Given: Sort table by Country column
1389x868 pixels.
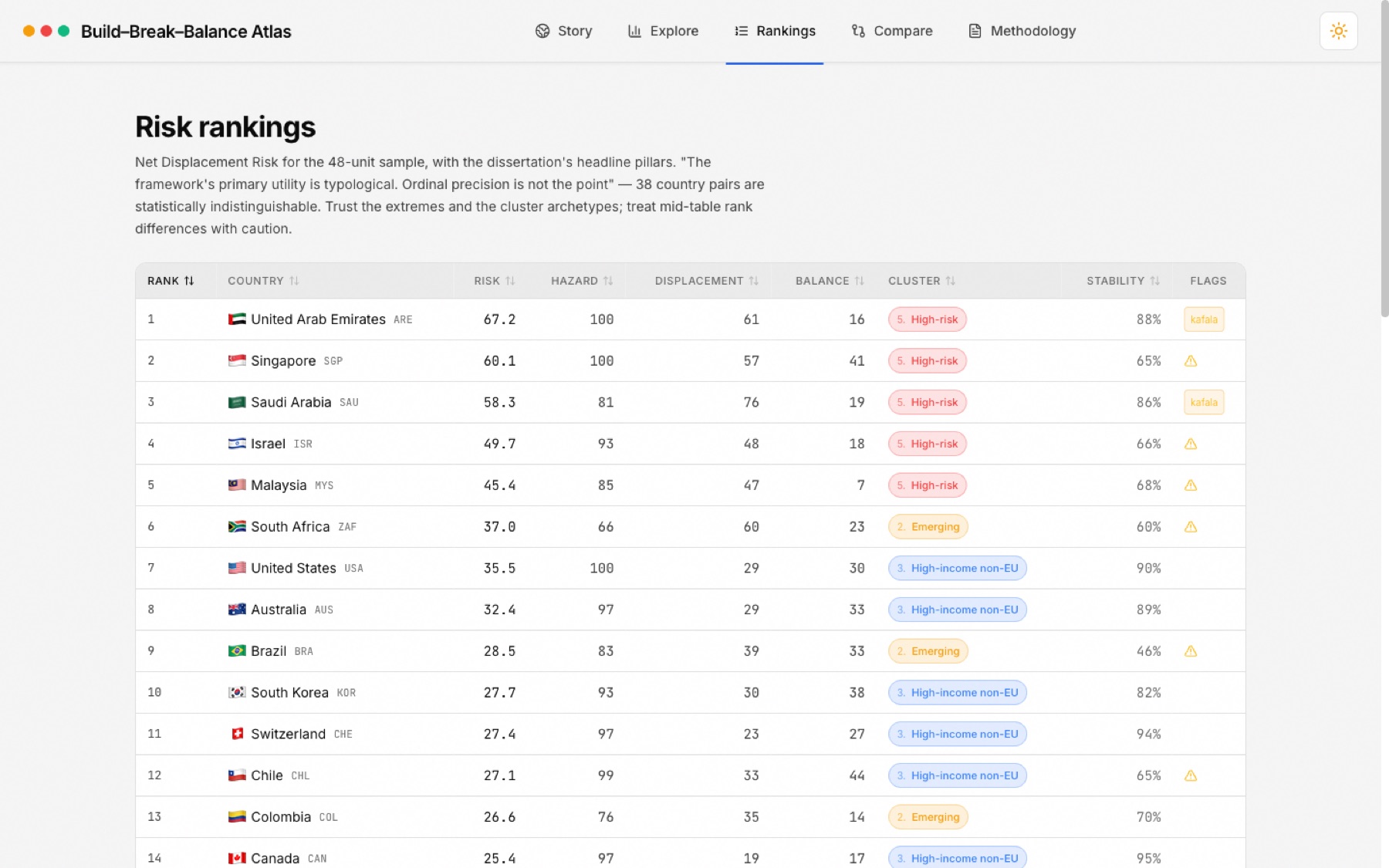Looking at the screenshot, I should point(263,281).
